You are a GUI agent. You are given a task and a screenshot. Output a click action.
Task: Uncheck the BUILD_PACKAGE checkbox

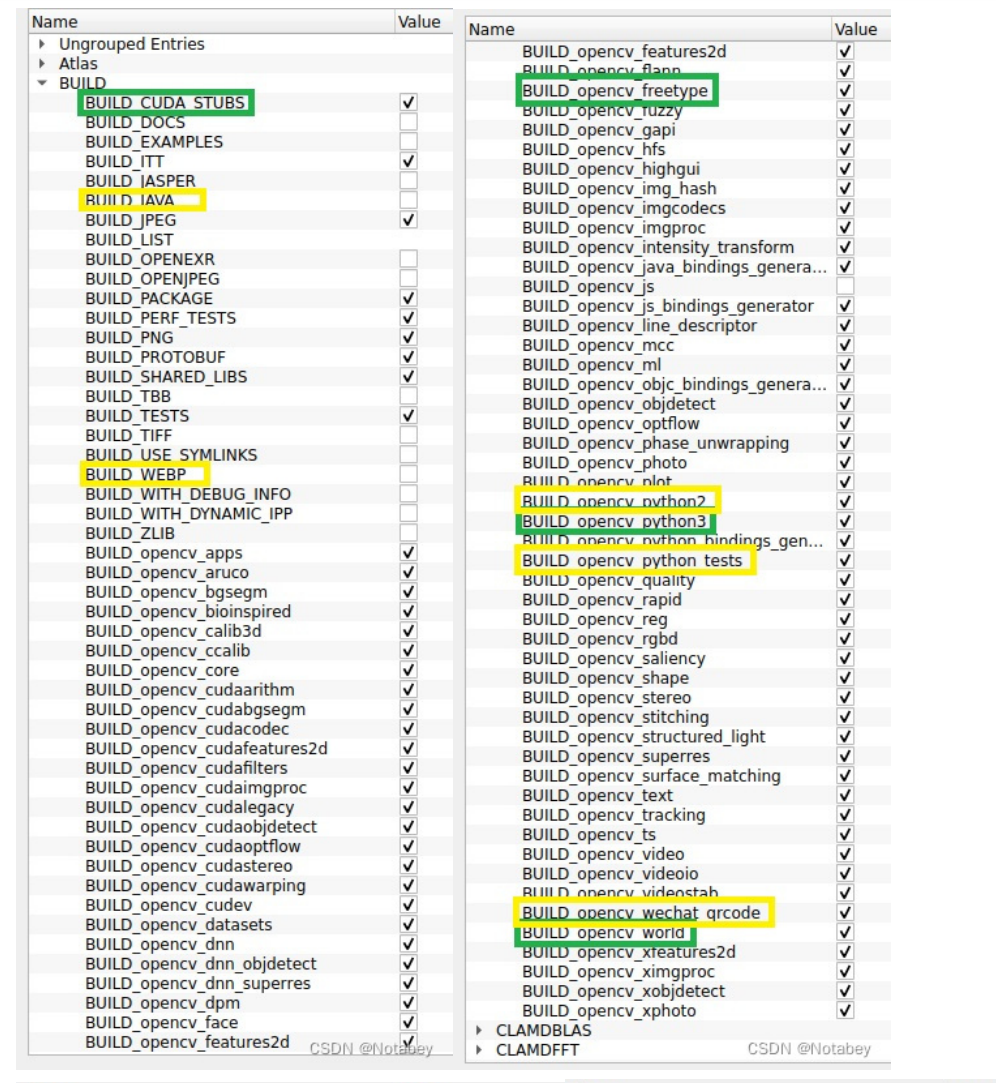(408, 298)
